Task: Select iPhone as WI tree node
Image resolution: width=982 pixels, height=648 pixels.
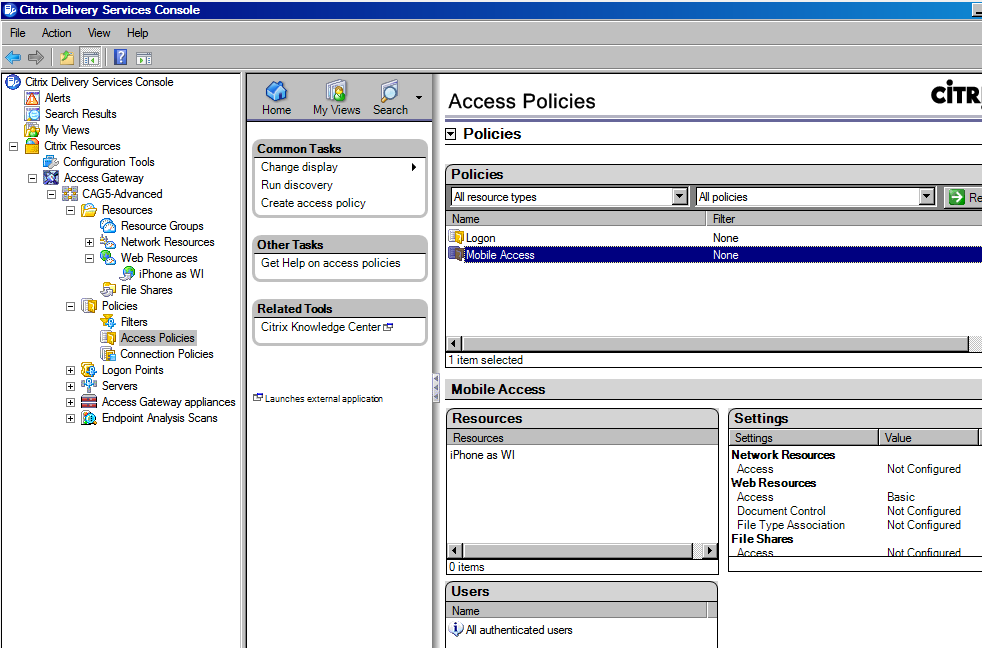Action: pyautogui.click(x=171, y=274)
